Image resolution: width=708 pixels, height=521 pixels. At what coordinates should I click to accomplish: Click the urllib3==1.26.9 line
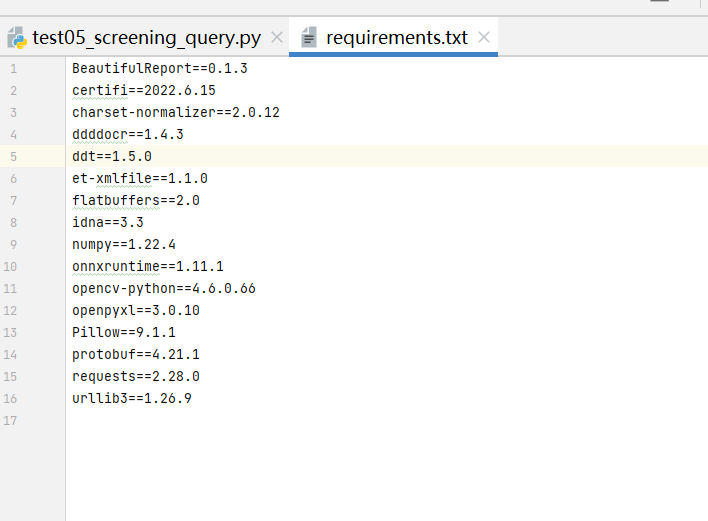tap(132, 399)
